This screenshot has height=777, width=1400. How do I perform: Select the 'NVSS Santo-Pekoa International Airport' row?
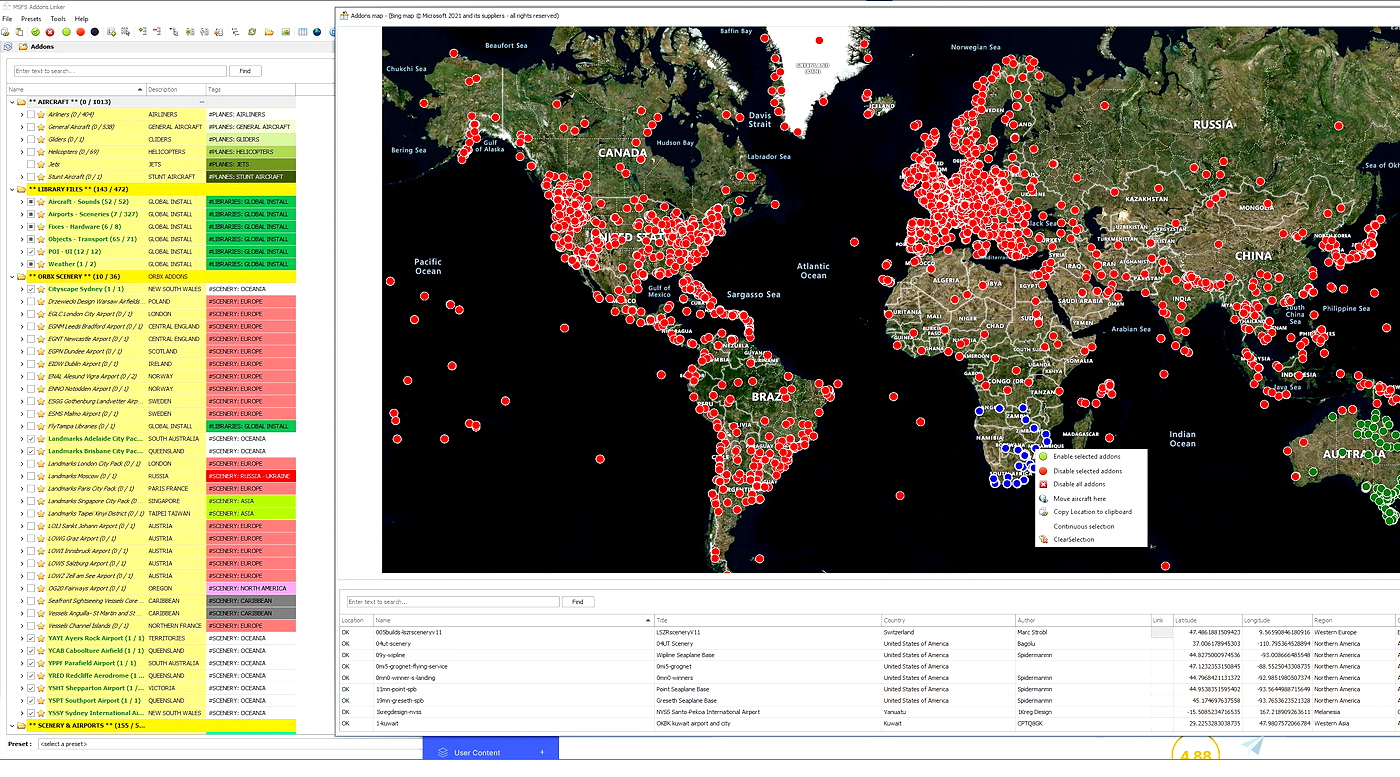pos(868,712)
